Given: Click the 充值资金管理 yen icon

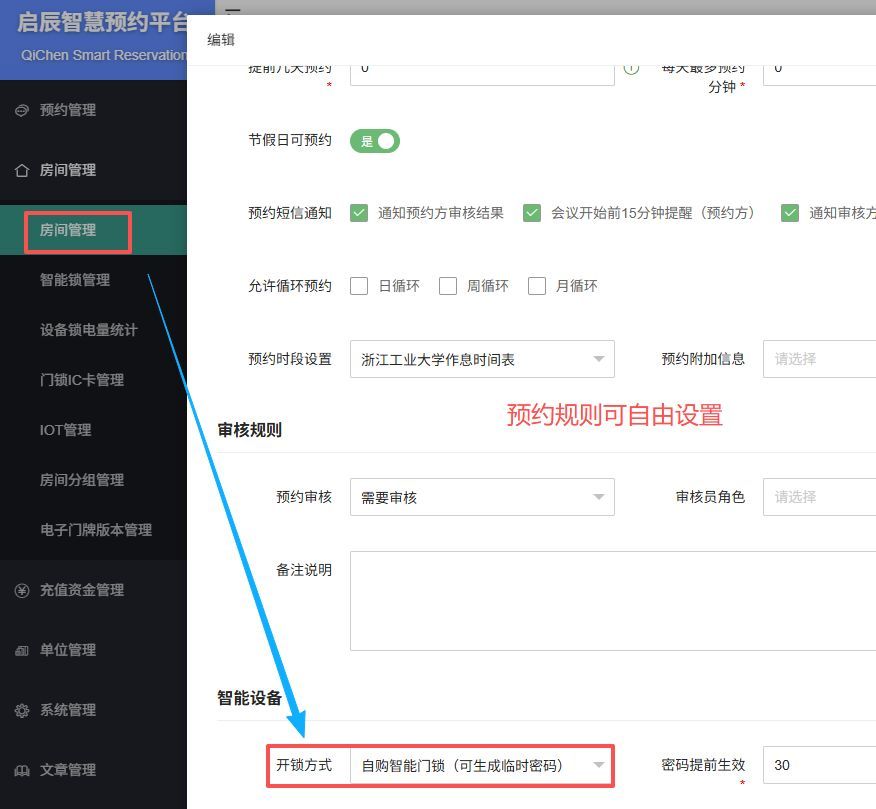Looking at the screenshot, I should click(x=22, y=590).
